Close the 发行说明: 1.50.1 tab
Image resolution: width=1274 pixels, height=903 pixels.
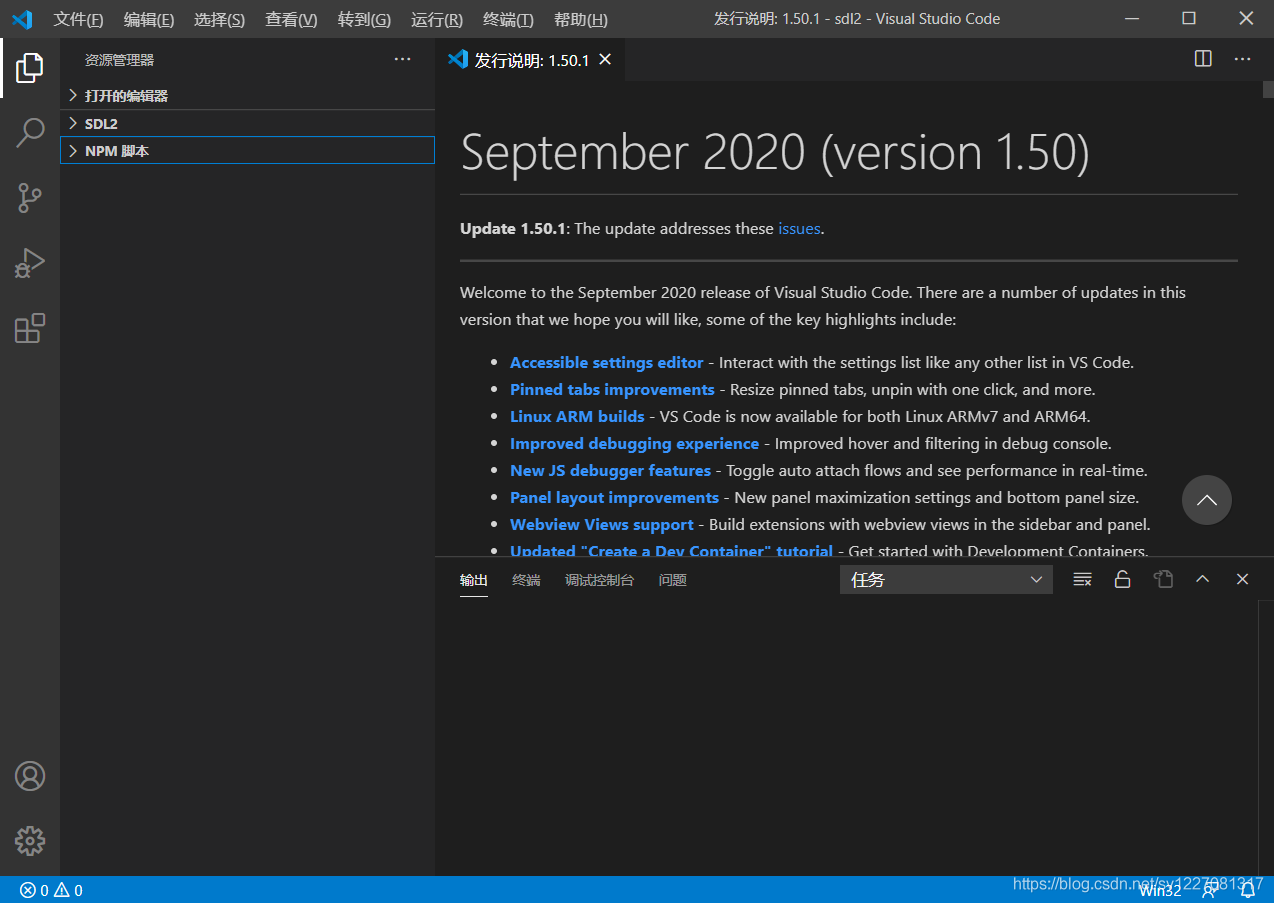605,60
